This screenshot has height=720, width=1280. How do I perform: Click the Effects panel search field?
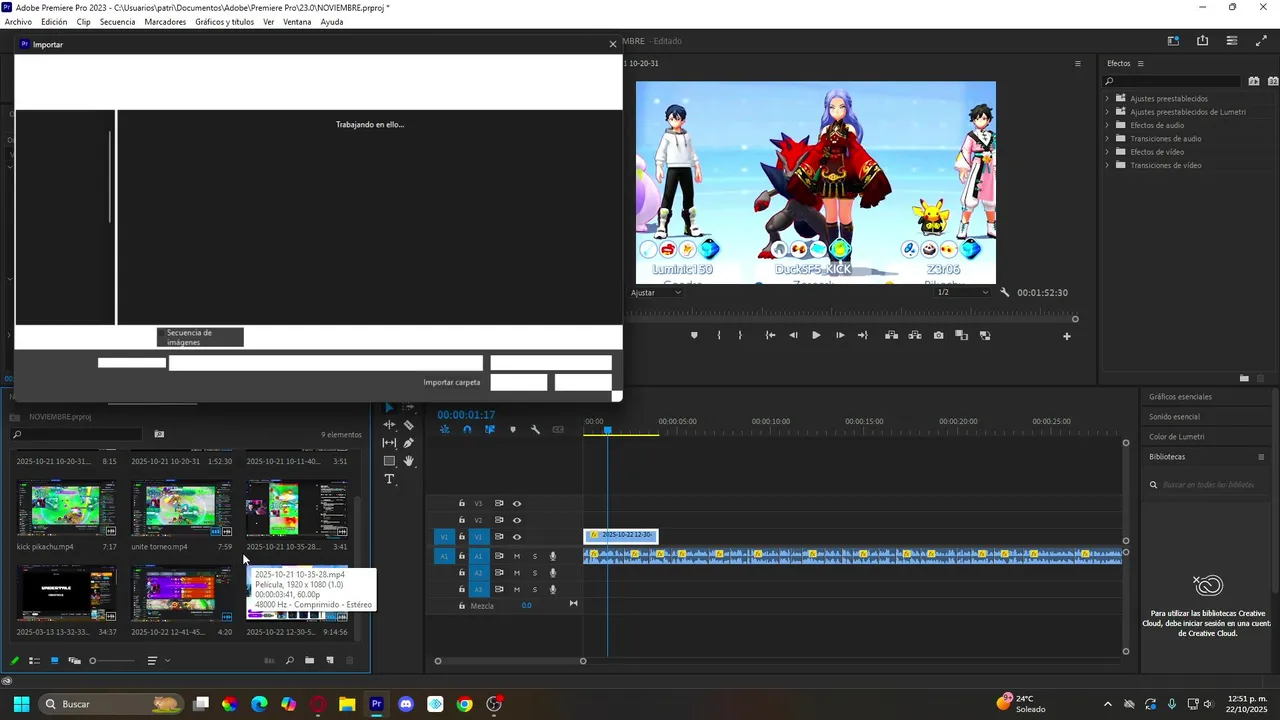tap(1172, 81)
